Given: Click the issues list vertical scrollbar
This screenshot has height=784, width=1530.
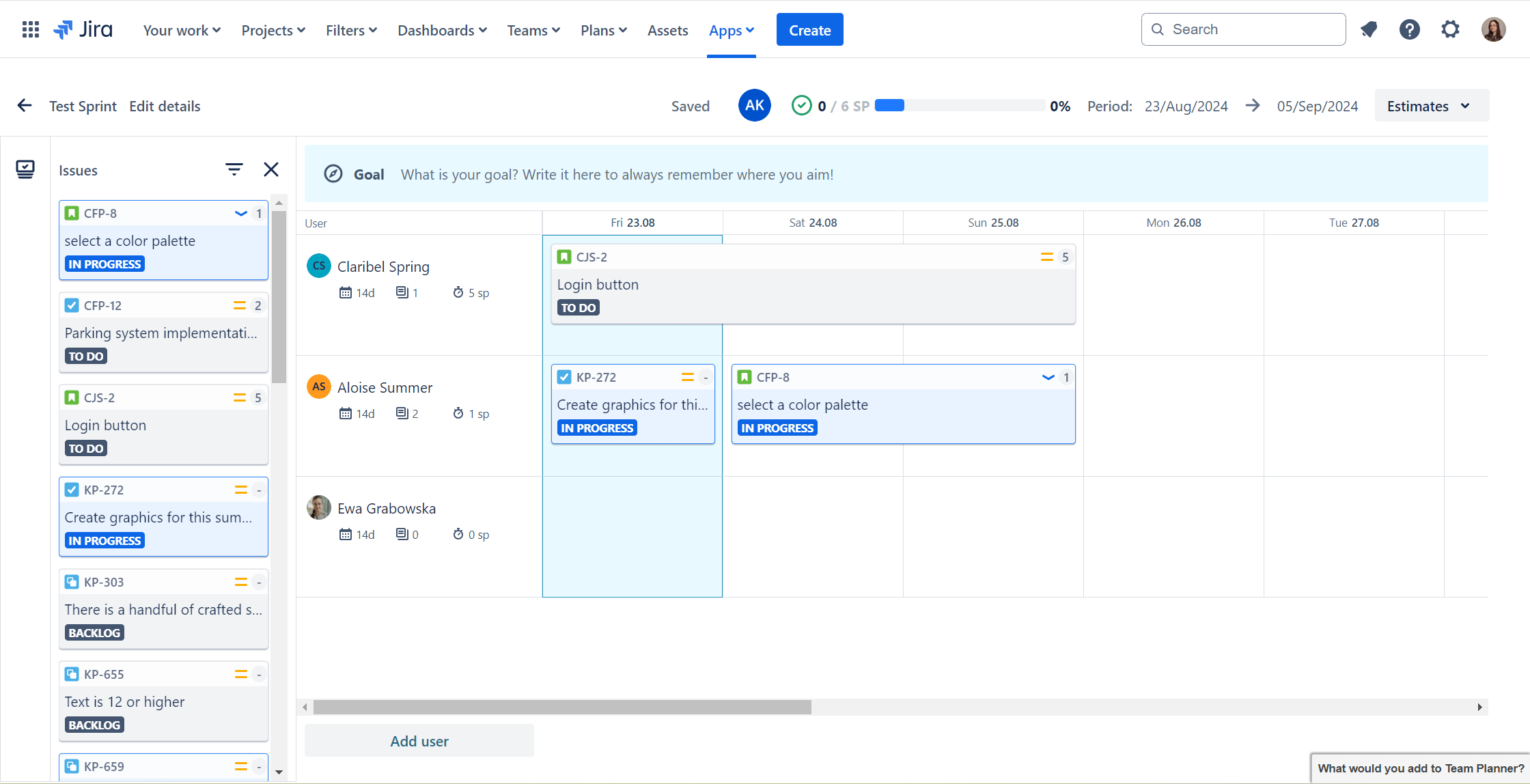Looking at the screenshot, I should (279, 298).
